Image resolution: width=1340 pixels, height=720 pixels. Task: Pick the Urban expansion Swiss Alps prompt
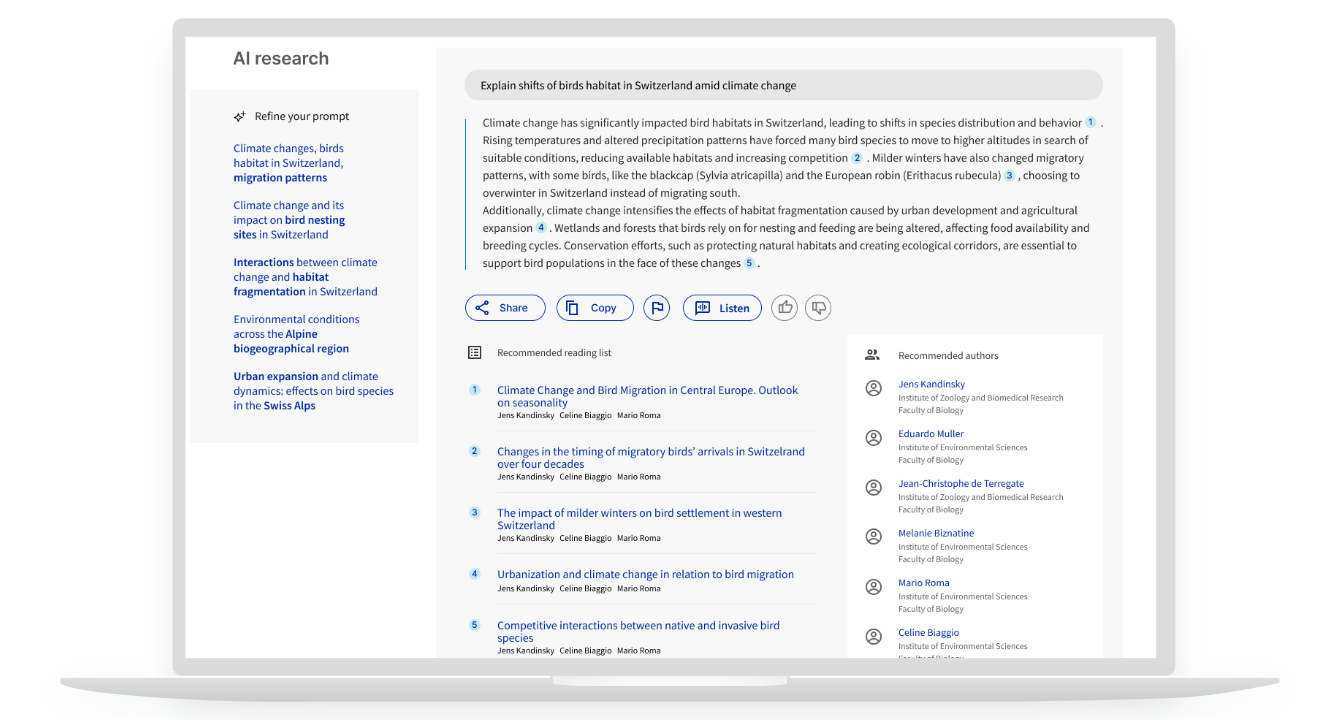[313, 391]
